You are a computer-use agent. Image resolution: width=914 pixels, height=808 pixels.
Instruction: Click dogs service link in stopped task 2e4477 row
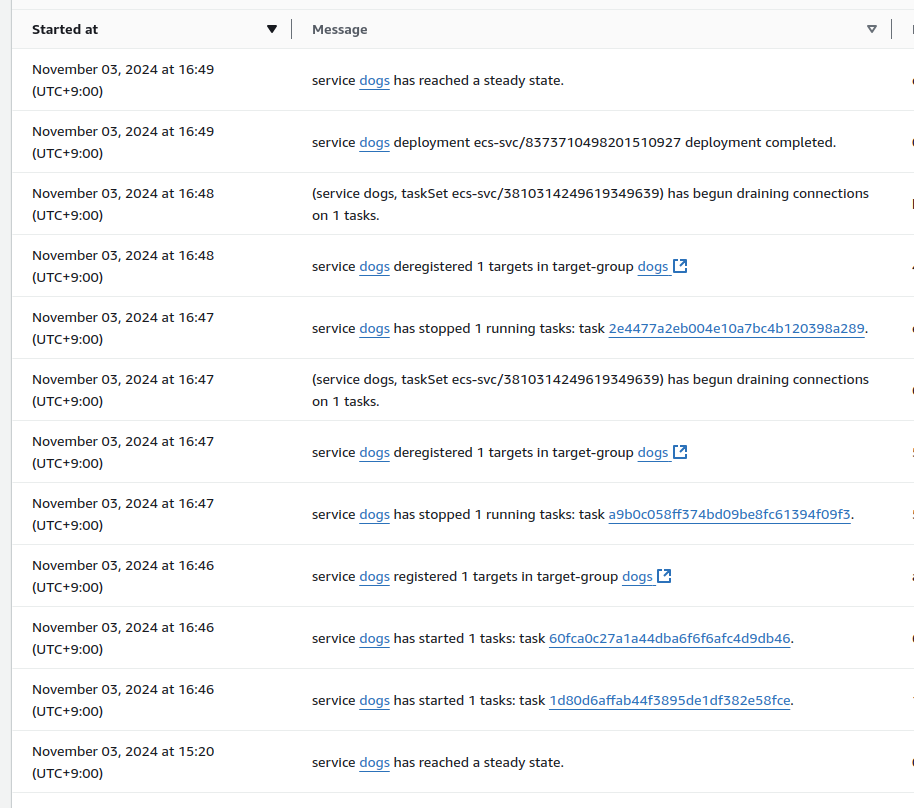tap(374, 328)
